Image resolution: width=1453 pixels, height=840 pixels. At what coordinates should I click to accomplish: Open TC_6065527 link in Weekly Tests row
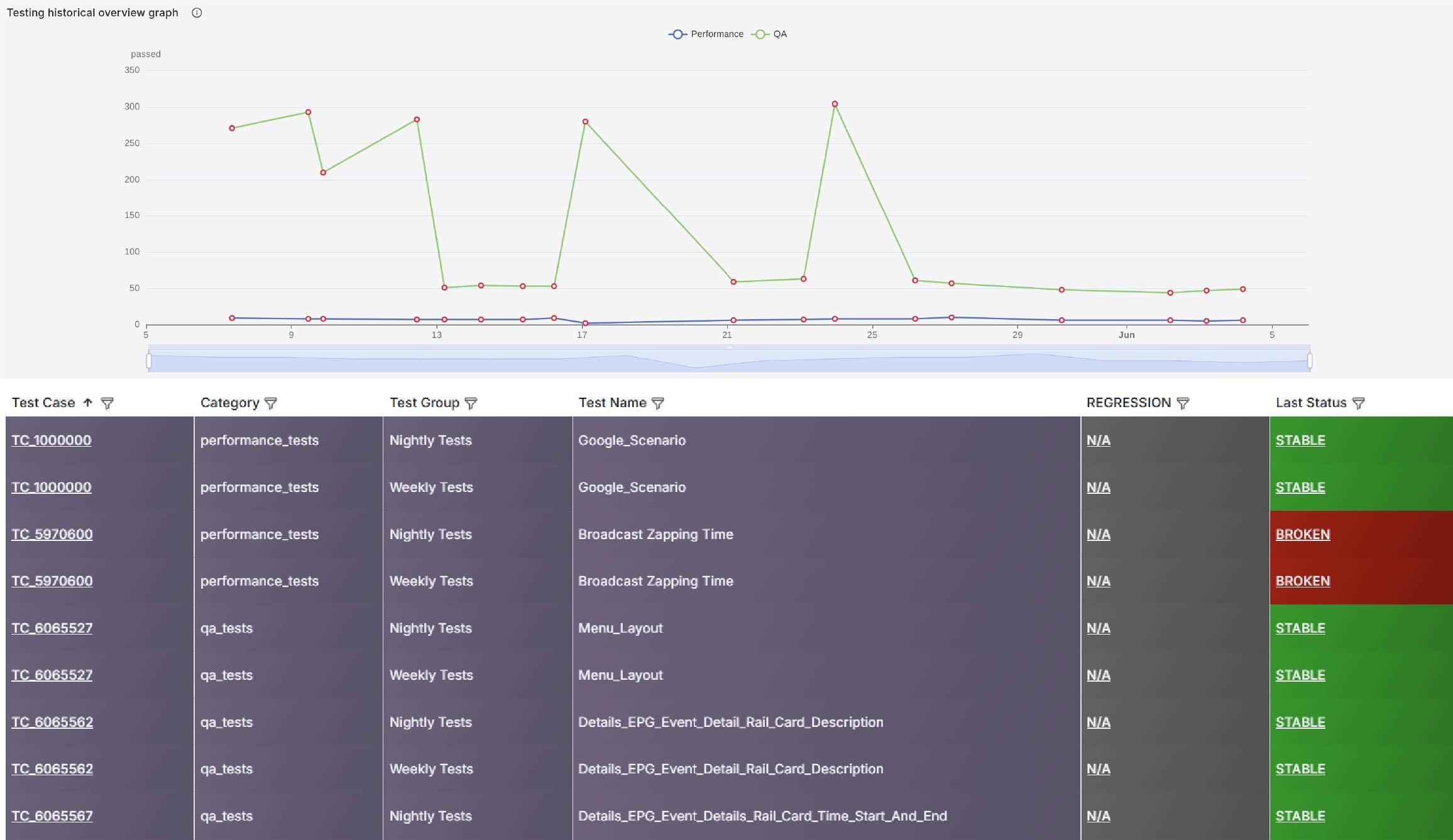tap(52, 675)
